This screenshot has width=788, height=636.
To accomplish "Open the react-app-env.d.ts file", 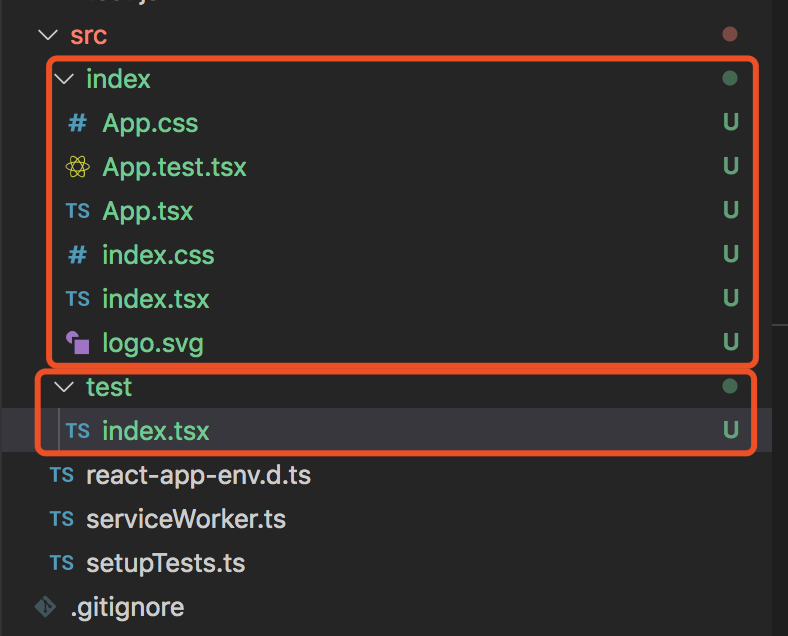I will 198,475.
